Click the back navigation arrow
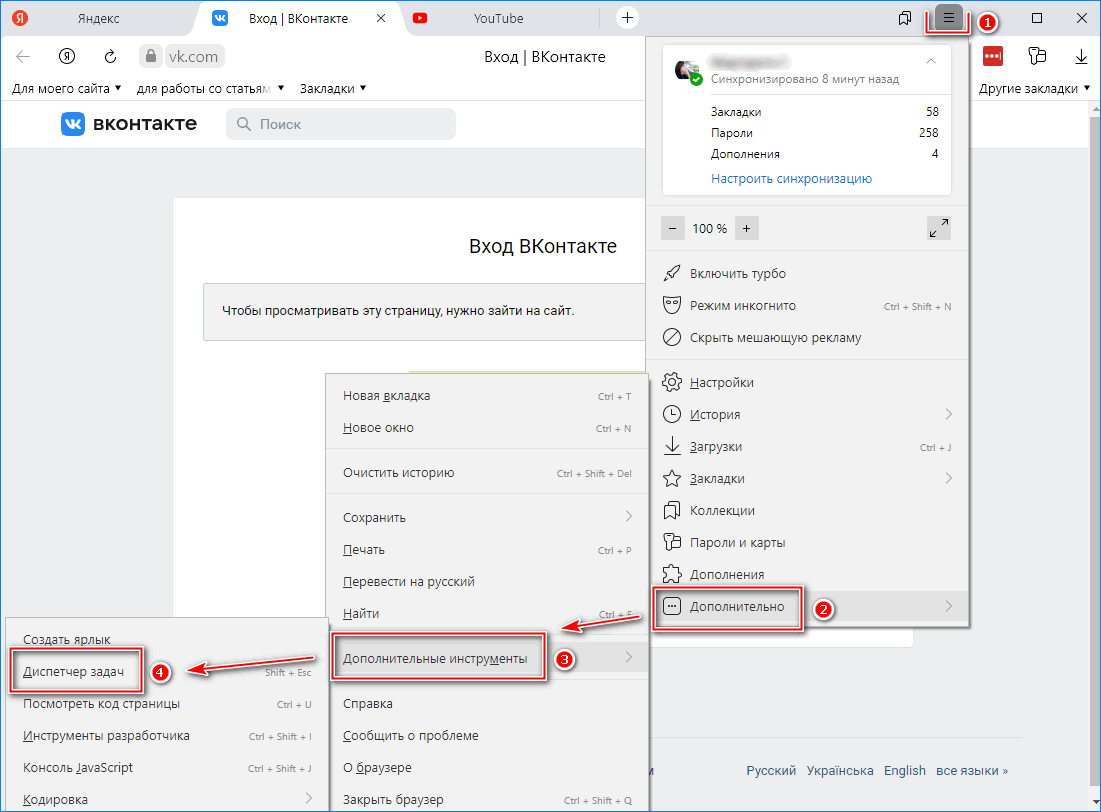1101x812 pixels. (x=23, y=56)
